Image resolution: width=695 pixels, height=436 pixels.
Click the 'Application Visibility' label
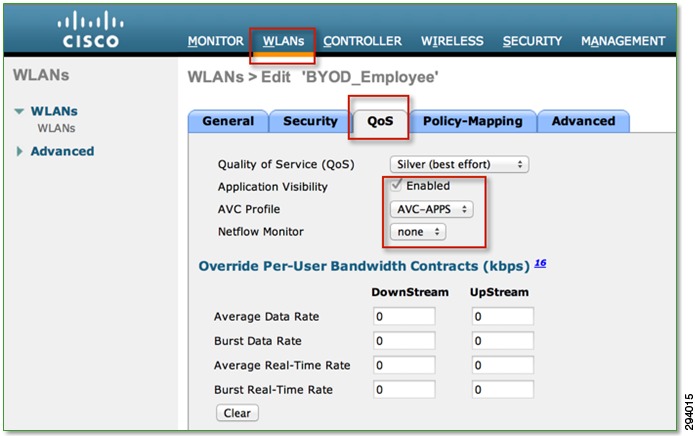pyautogui.click(x=273, y=187)
